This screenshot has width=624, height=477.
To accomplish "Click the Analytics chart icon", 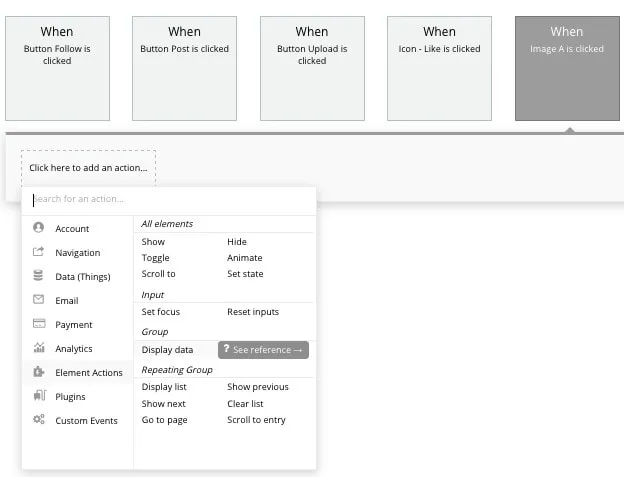I will (x=39, y=348).
